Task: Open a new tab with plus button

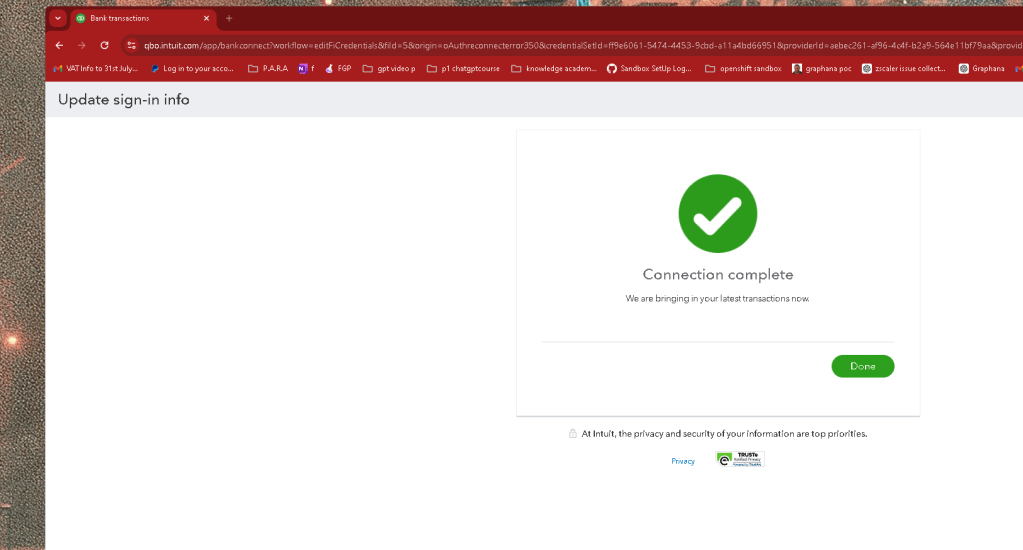Action: click(x=229, y=18)
